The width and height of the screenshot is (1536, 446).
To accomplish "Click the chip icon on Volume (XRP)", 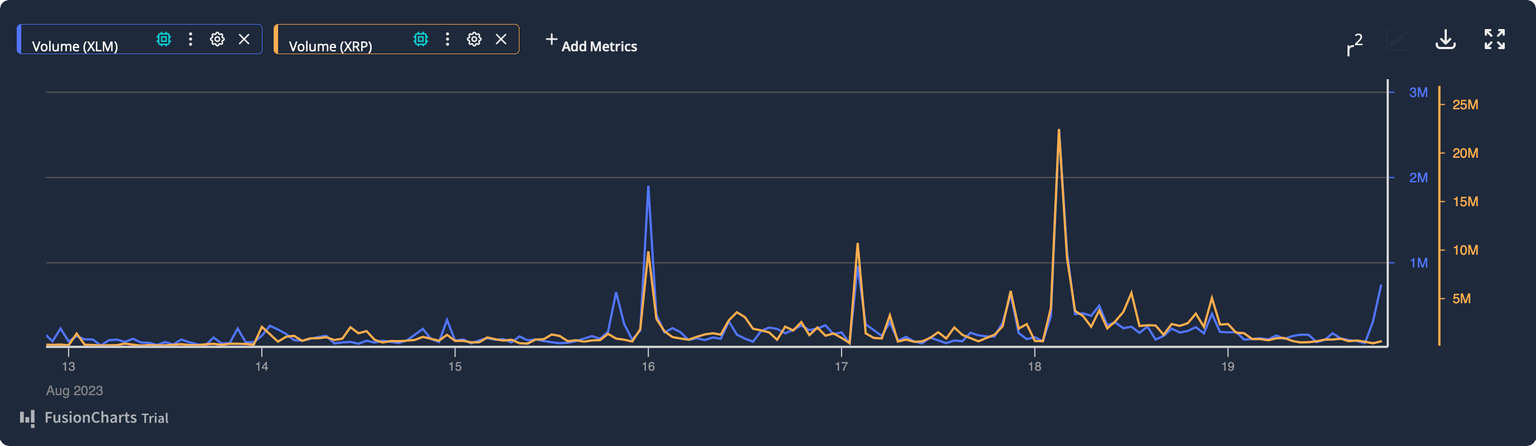I will coord(421,39).
